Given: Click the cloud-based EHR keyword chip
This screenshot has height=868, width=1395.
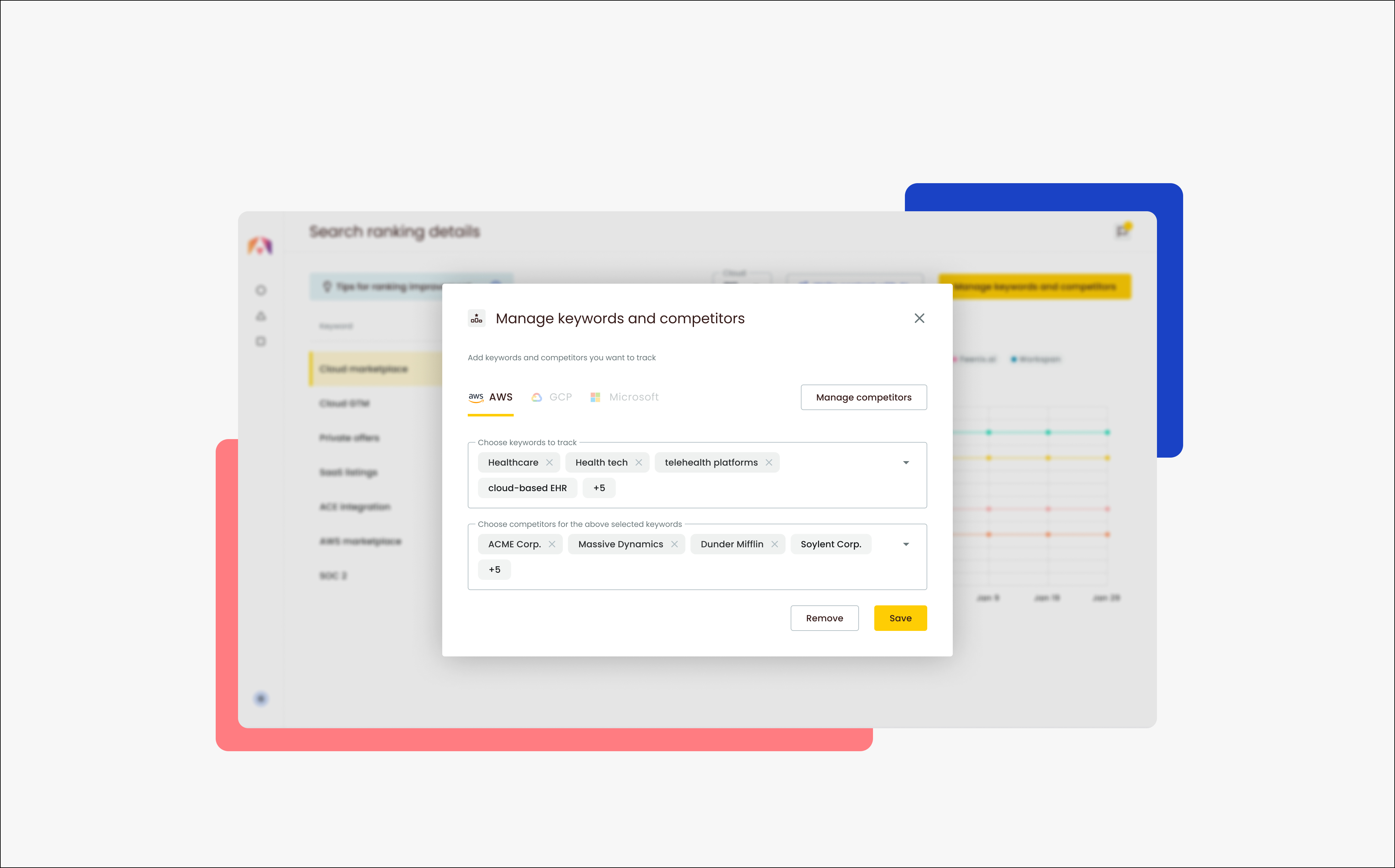Looking at the screenshot, I should pos(527,488).
